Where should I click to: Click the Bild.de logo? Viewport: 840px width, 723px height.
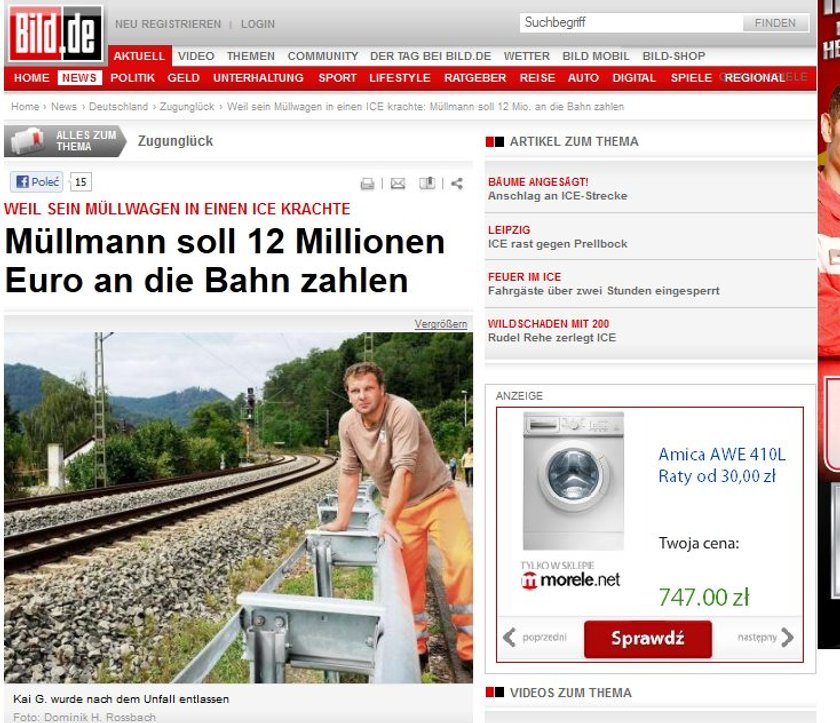click(55, 34)
